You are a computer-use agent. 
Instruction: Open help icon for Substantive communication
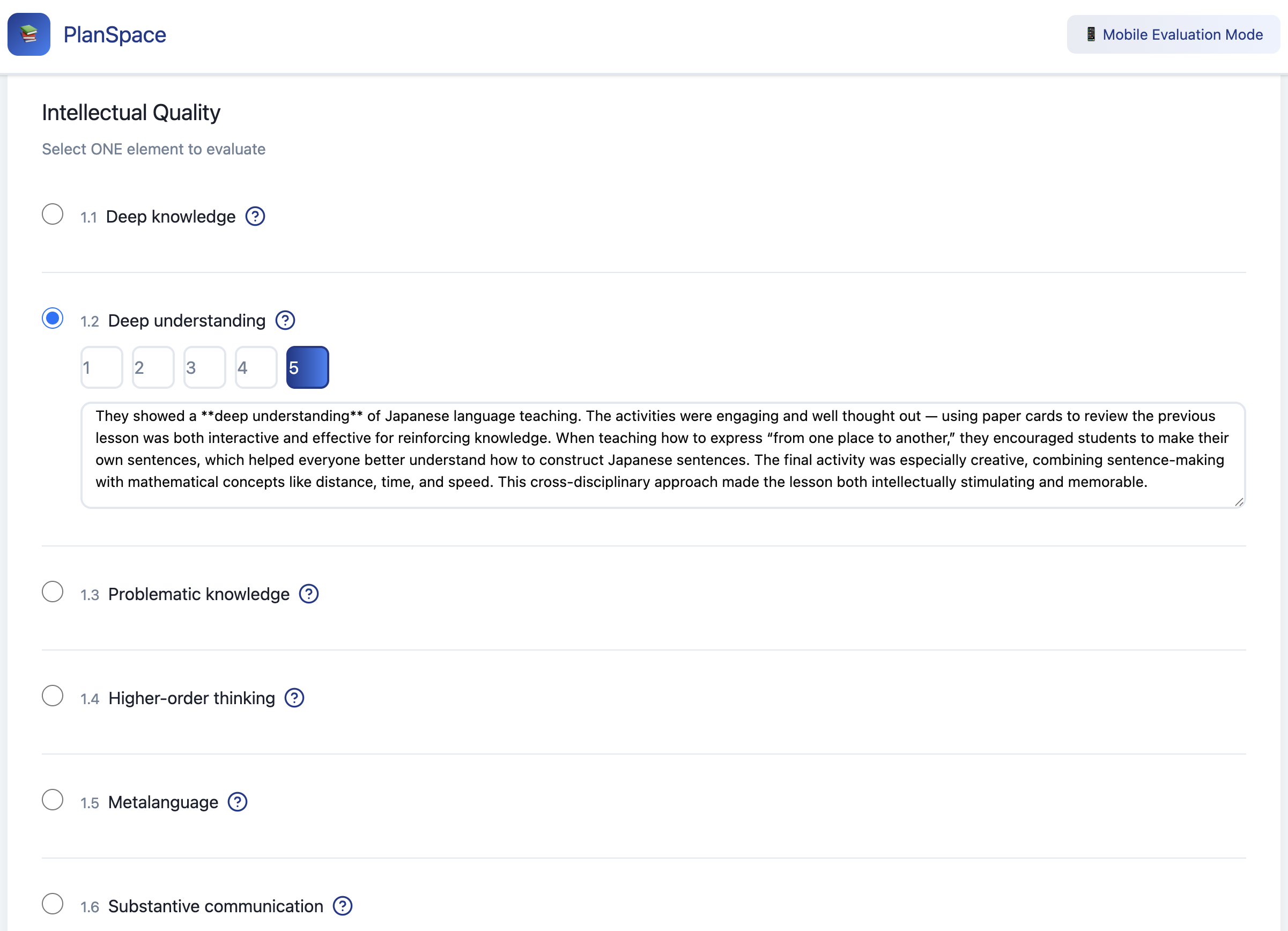(343, 906)
